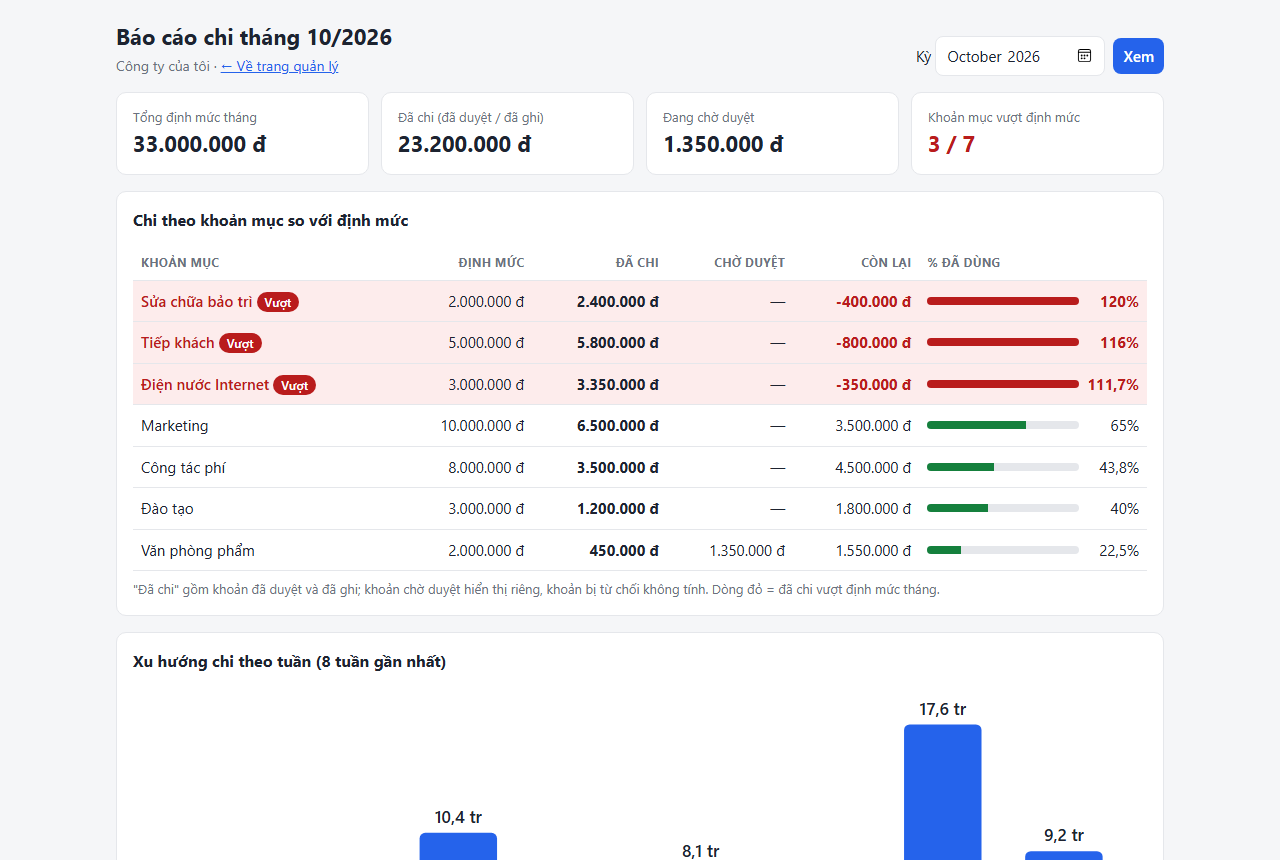Click the Vượt badge on Điện nước Internet
Screen dimensions: 1280x860
coord(294,385)
